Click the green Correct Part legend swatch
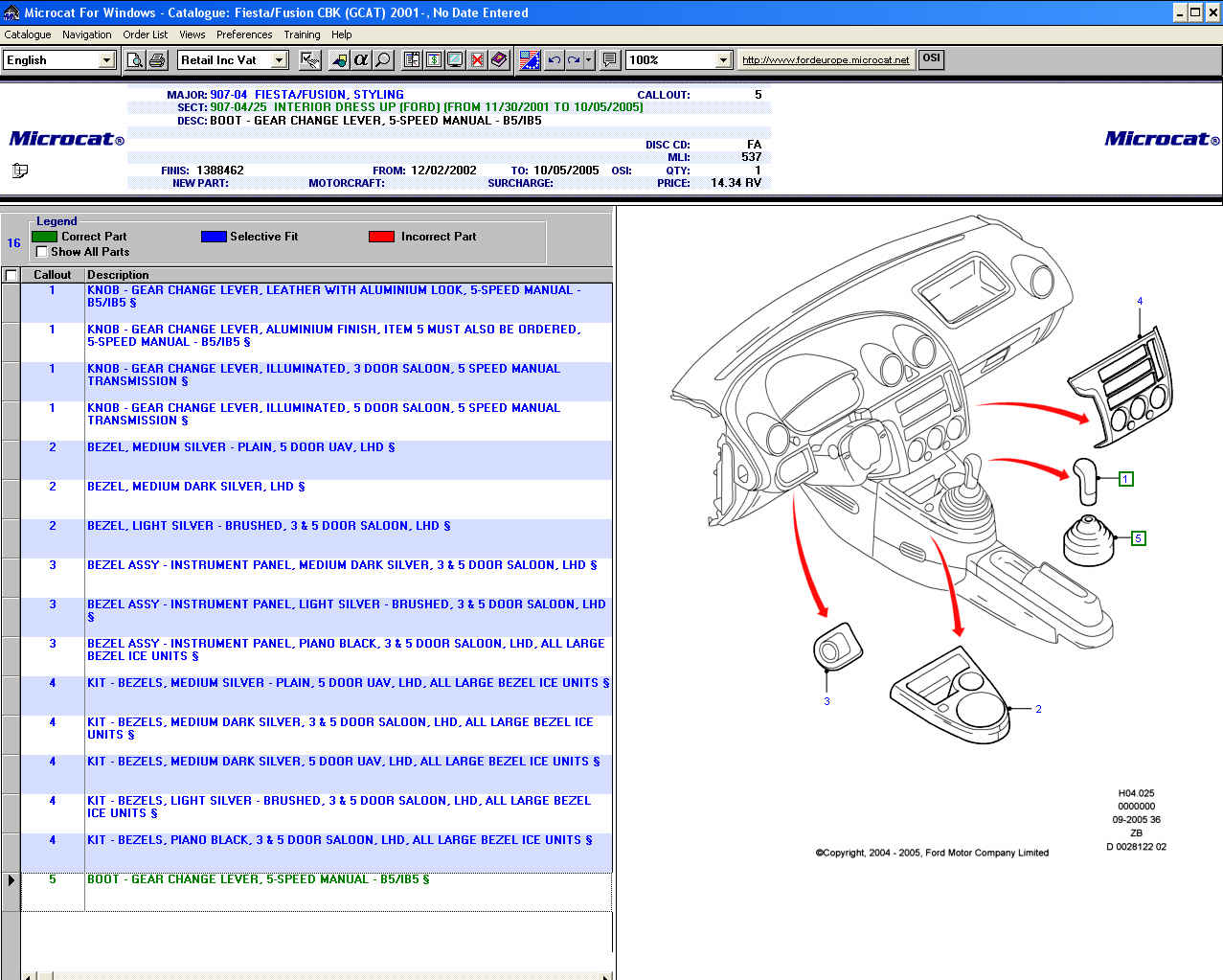This screenshot has width=1223, height=980. coord(45,237)
